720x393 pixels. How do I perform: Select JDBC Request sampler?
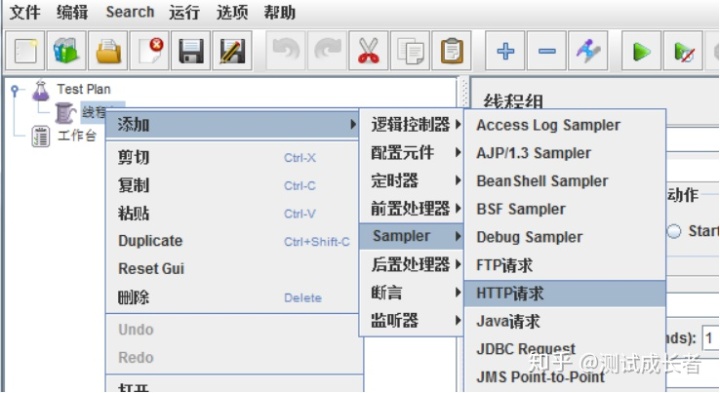click(x=565, y=349)
